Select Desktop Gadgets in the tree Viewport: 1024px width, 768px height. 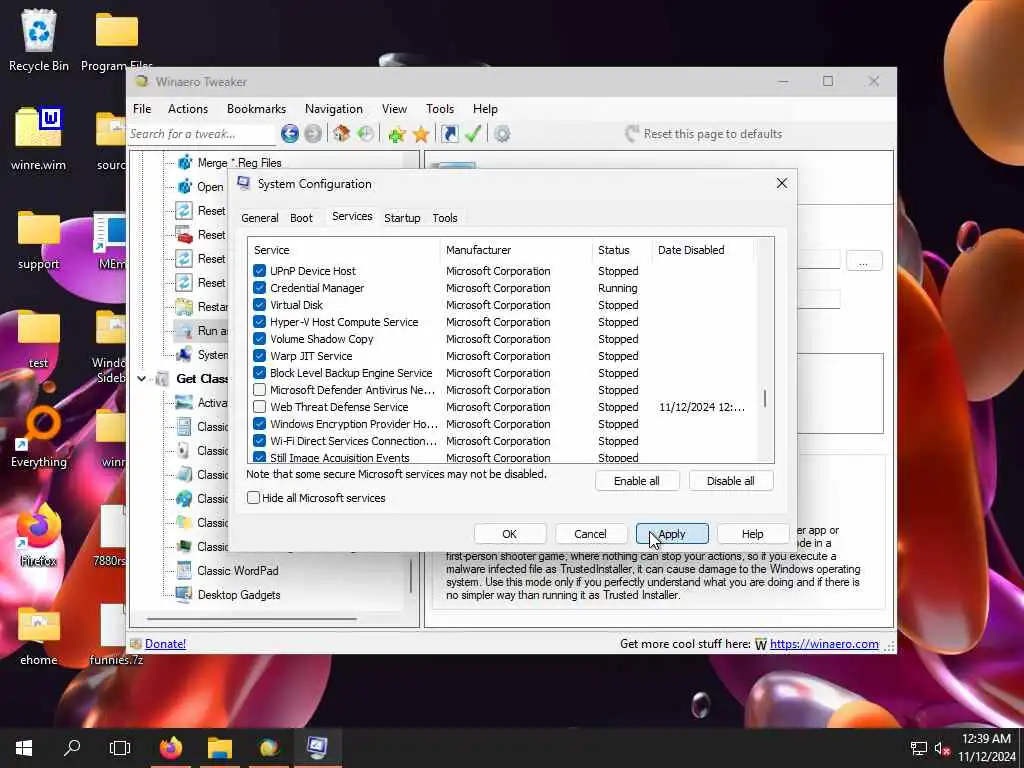pyautogui.click(x=239, y=595)
